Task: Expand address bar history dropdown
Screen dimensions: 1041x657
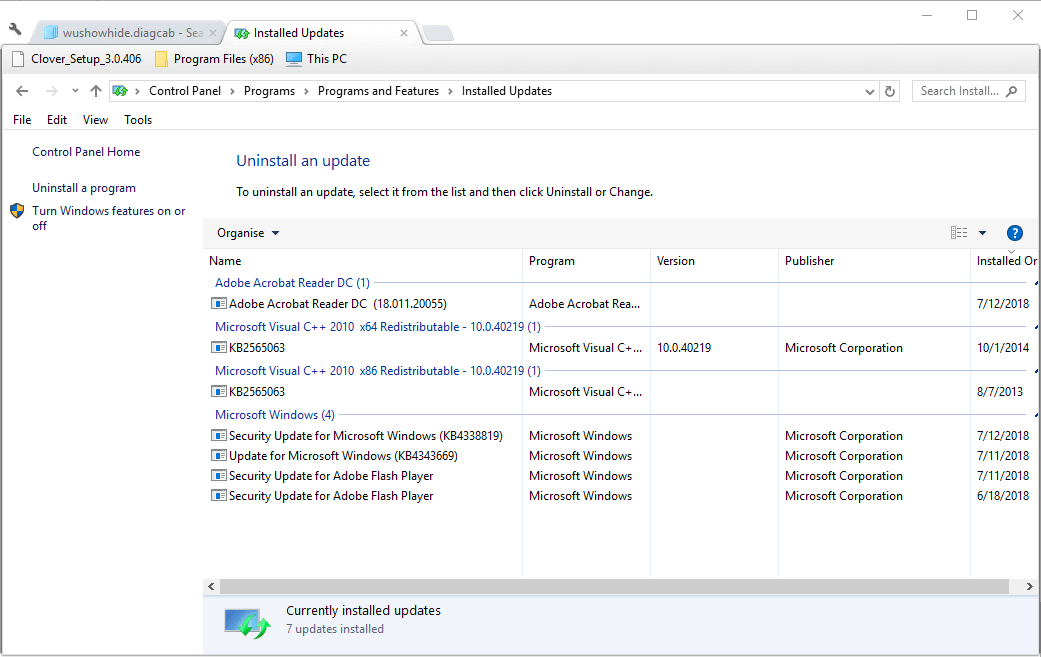Action: (x=870, y=91)
